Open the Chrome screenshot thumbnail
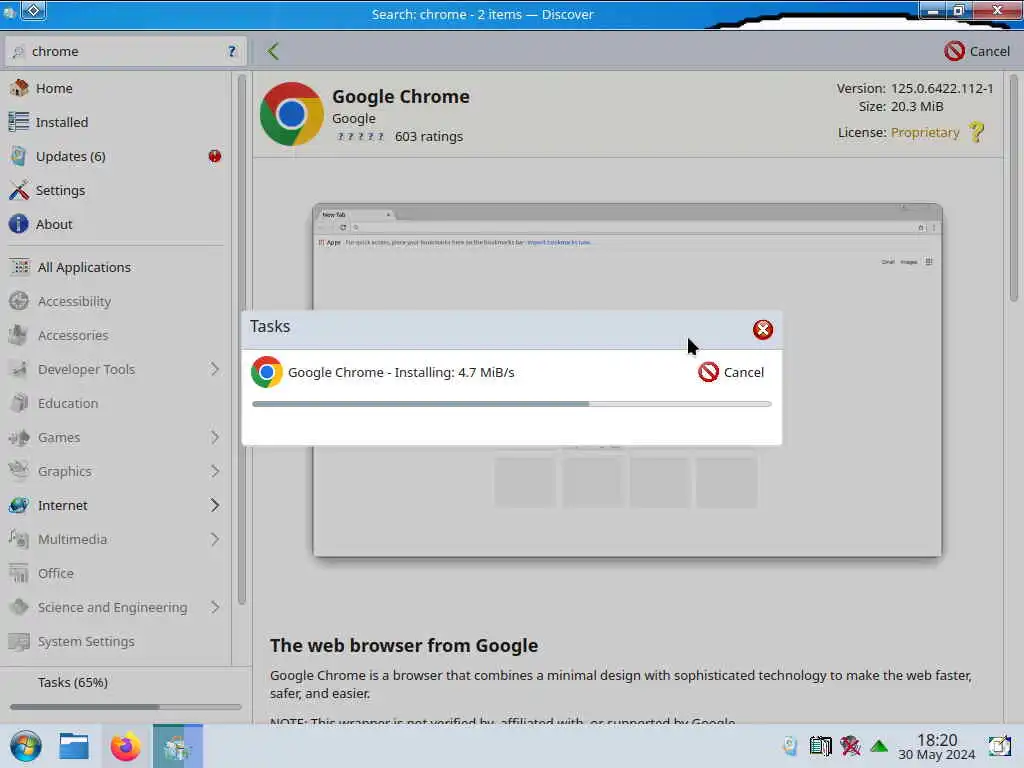 (x=627, y=380)
